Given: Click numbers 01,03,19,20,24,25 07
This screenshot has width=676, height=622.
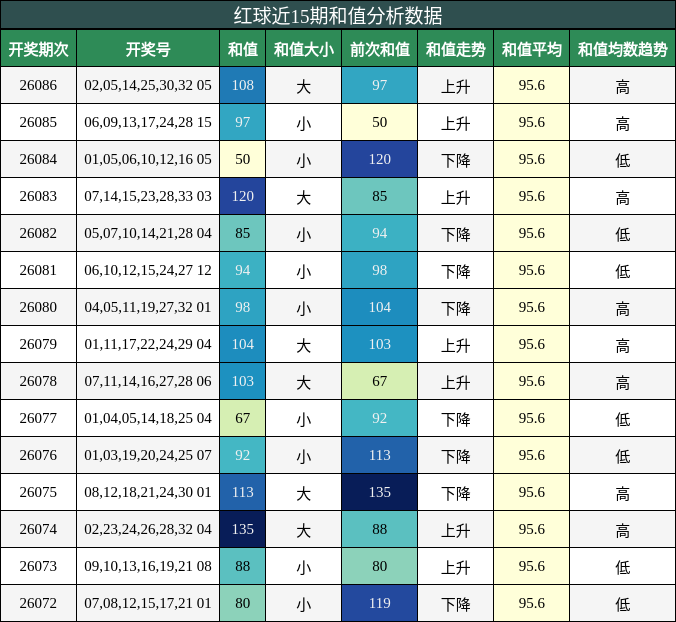Looking at the screenshot, I should pos(148,455).
